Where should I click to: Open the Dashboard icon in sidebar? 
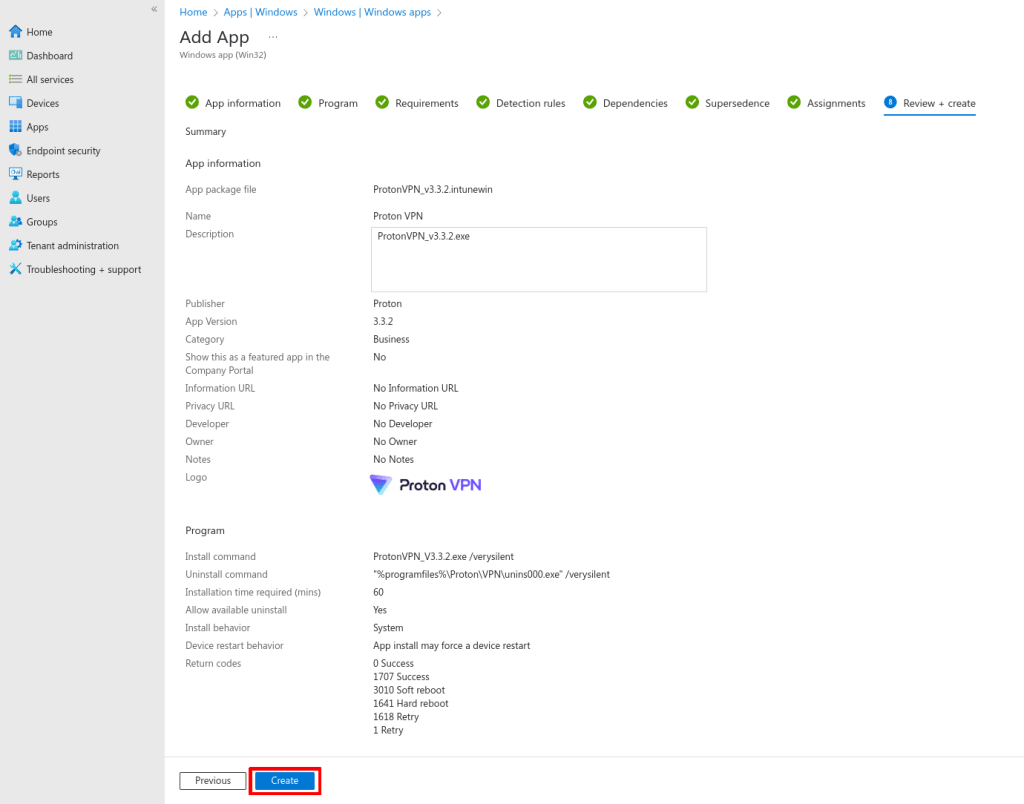tap(16, 56)
